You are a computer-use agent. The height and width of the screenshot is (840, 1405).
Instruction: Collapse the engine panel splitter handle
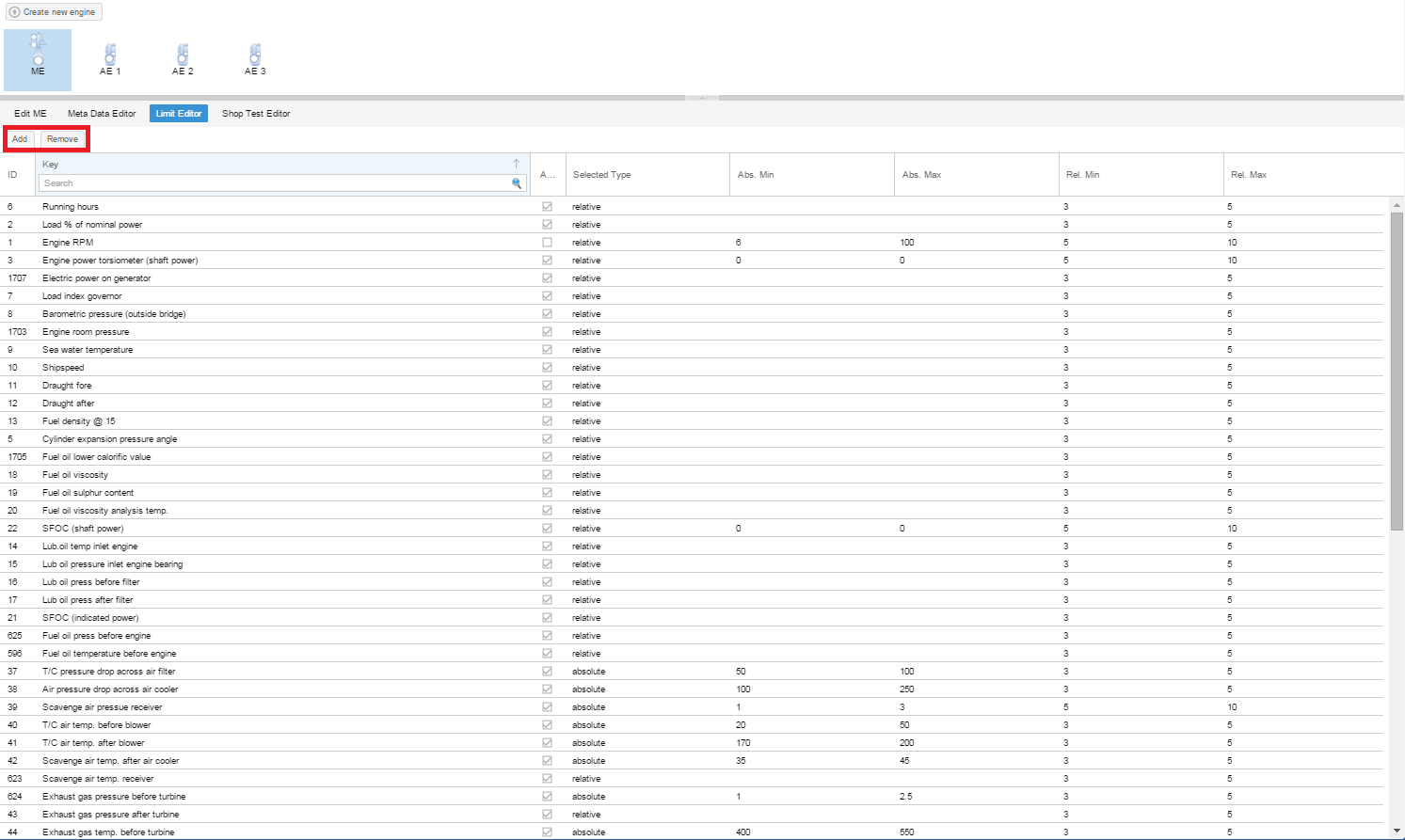click(x=702, y=98)
